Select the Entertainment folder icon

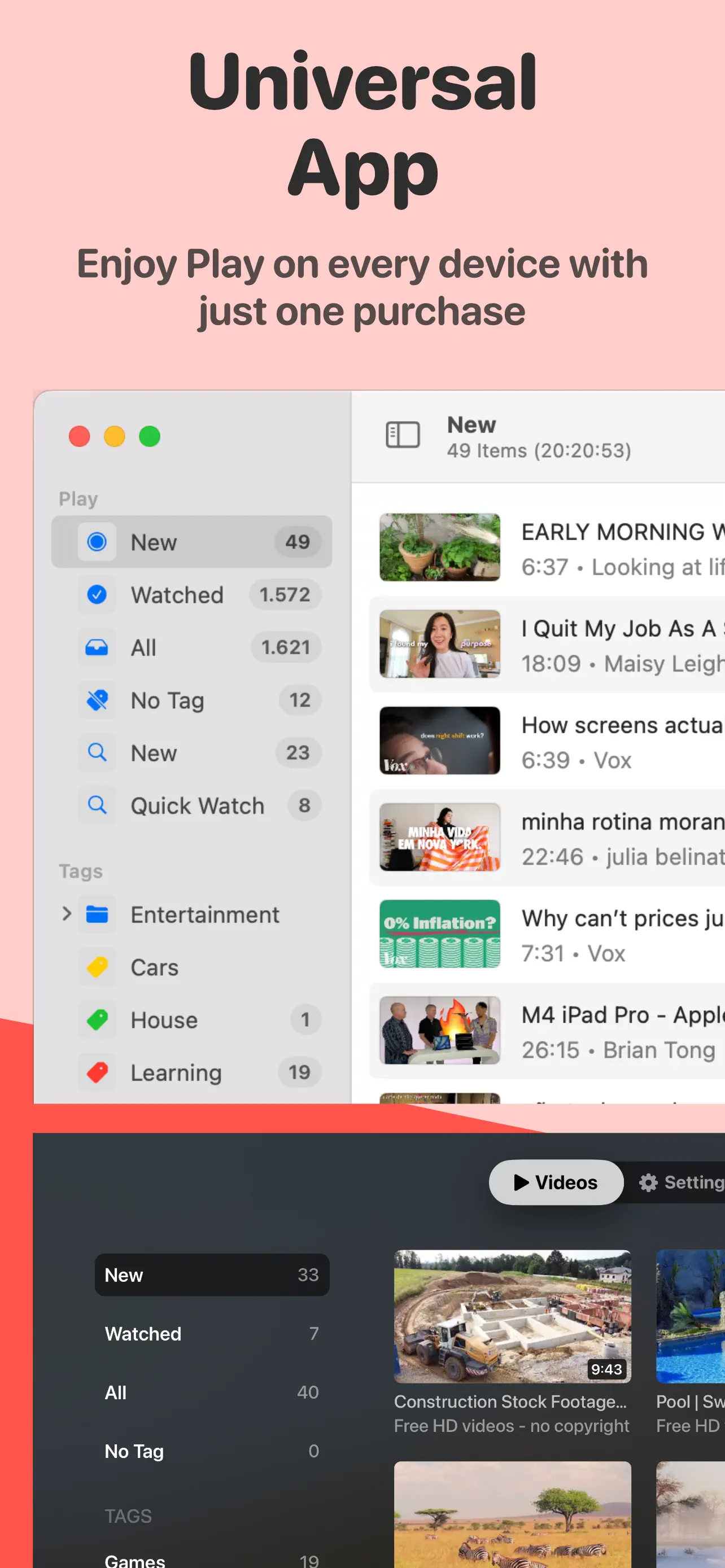pyautogui.click(x=97, y=914)
